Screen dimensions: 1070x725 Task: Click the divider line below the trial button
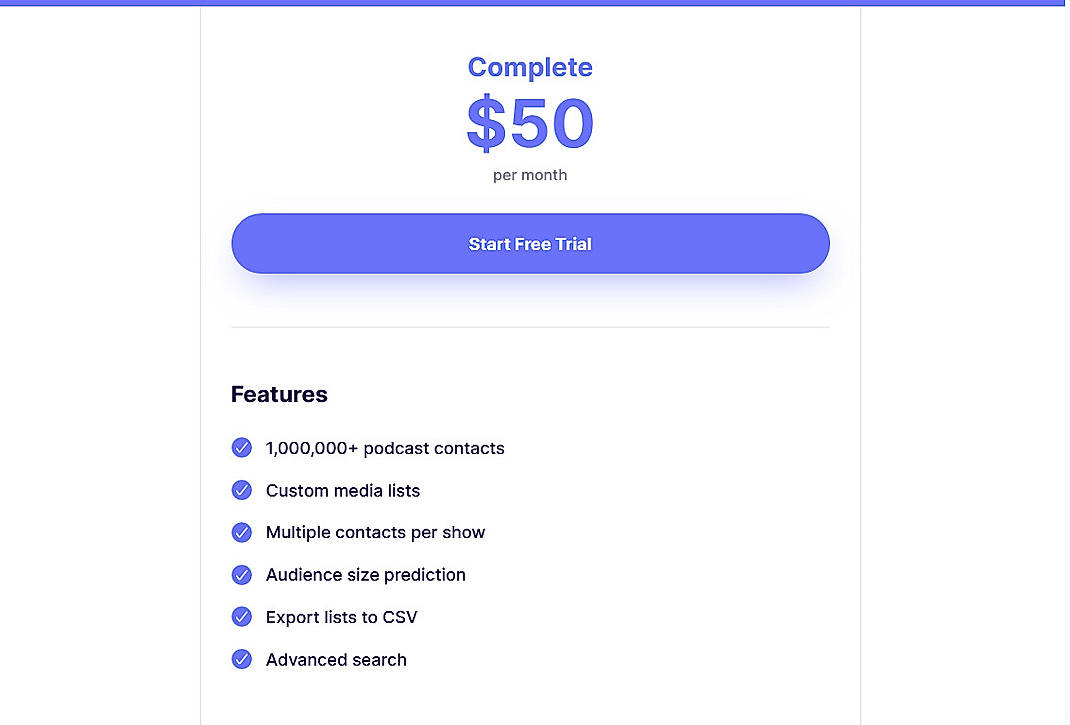point(530,327)
